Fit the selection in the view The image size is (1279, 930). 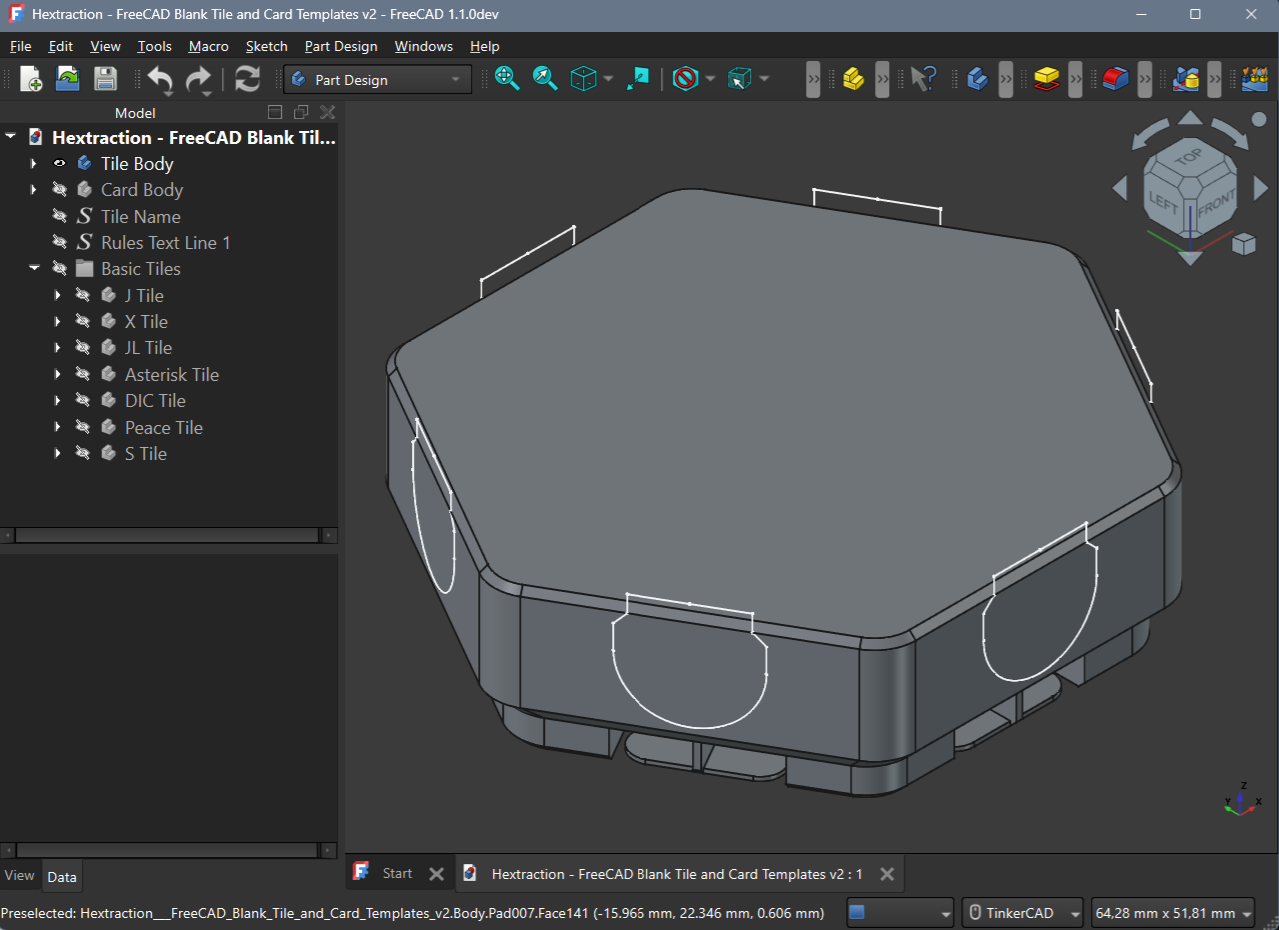(x=545, y=79)
